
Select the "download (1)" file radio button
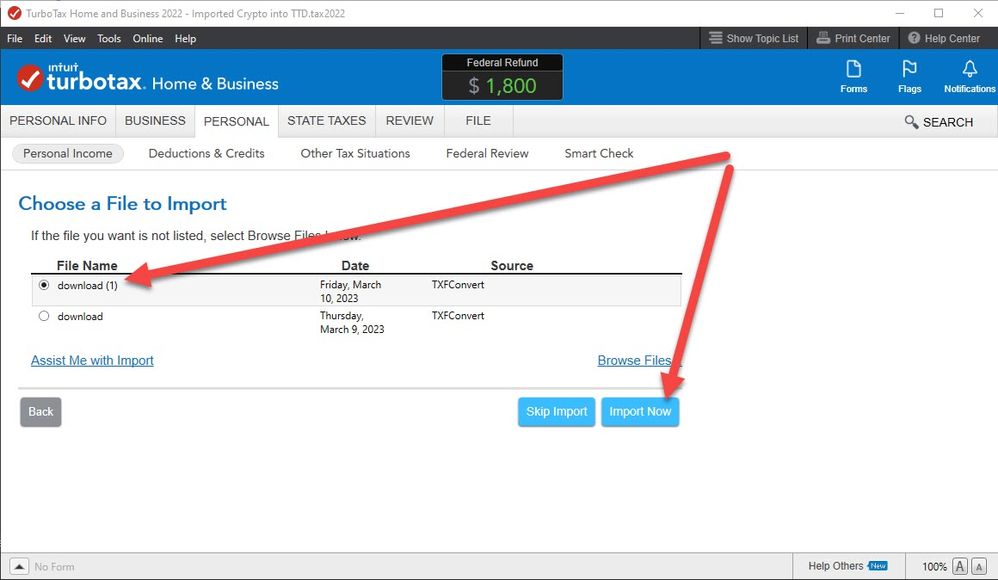click(44, 285)
